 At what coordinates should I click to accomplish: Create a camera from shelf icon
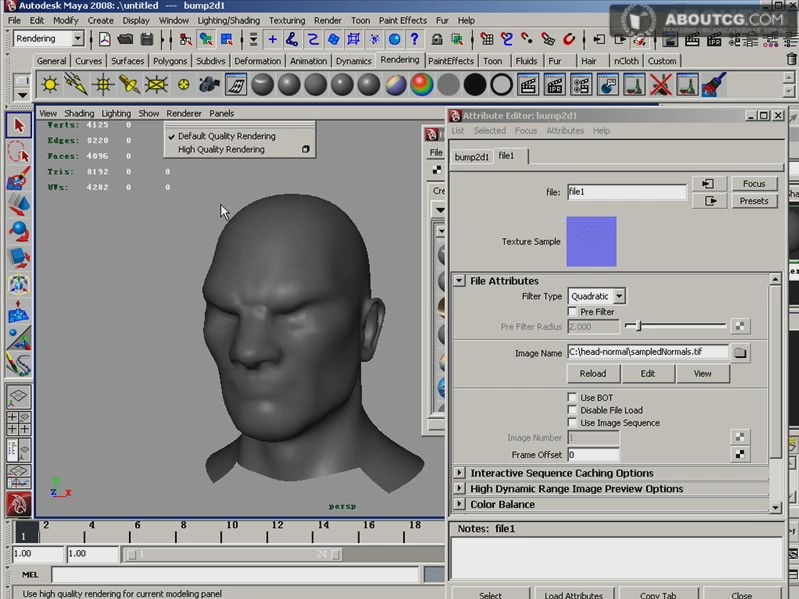point(209,85)
